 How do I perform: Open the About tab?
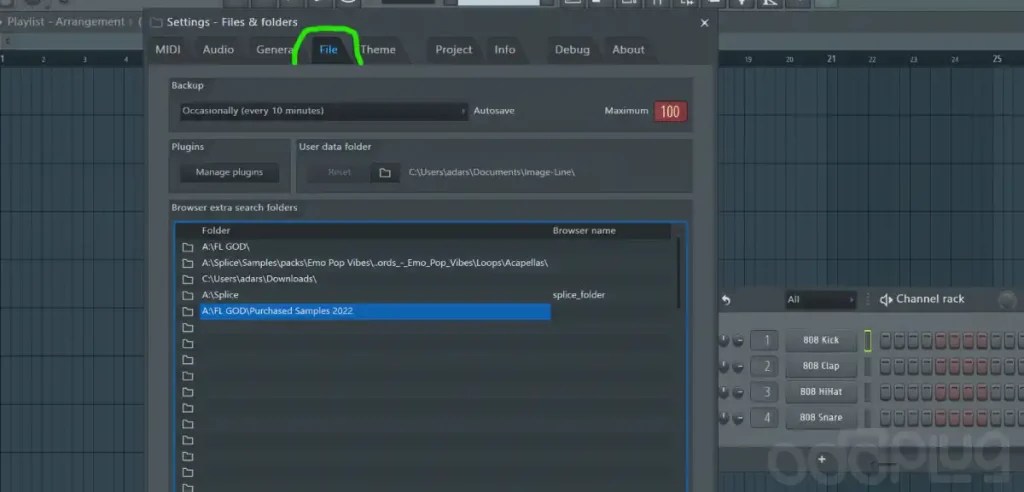628,50
